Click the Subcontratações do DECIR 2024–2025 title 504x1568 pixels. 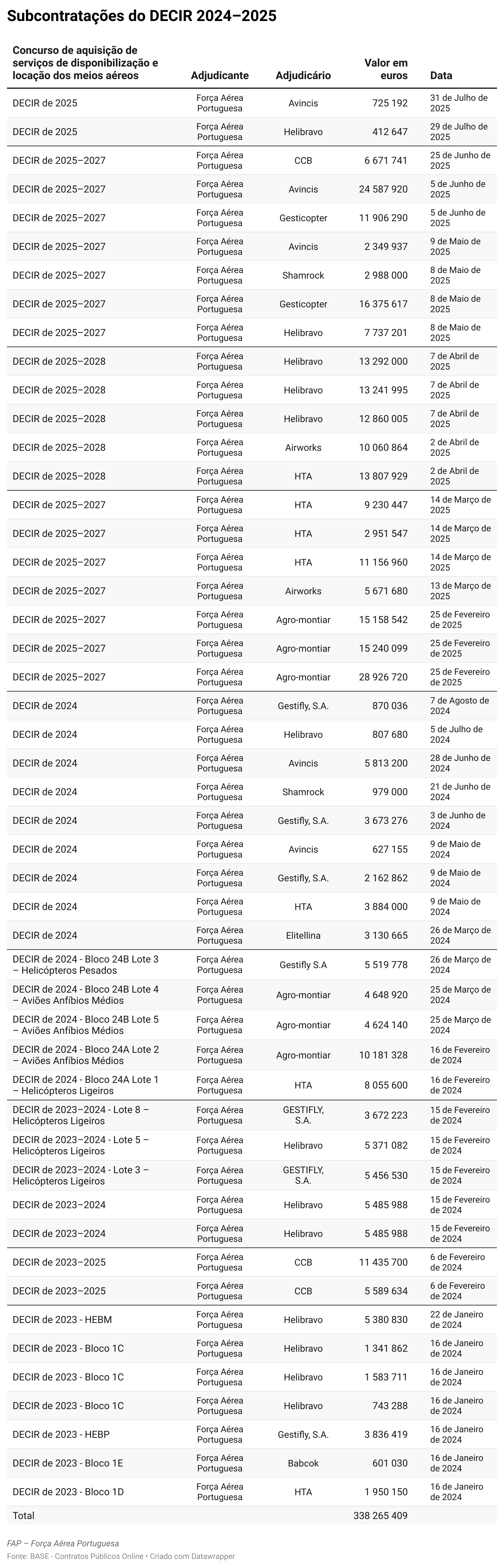pos(141,16)
